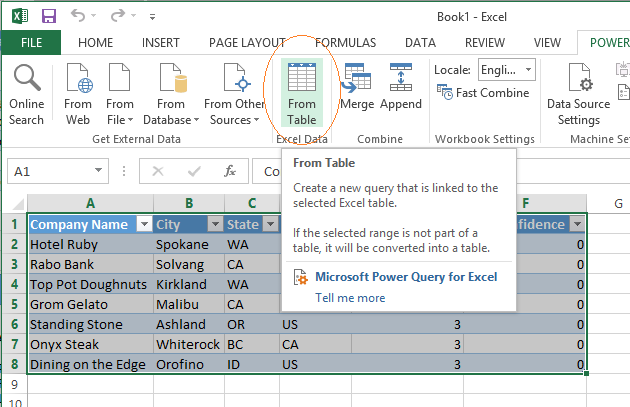630x407 pixels.
Task: Open From File dropdown arrow
Action: pos(130,120)
